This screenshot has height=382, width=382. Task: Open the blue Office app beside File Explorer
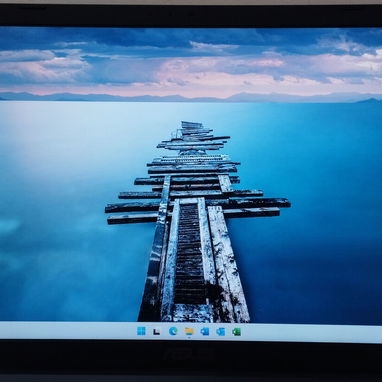(205, 331)
